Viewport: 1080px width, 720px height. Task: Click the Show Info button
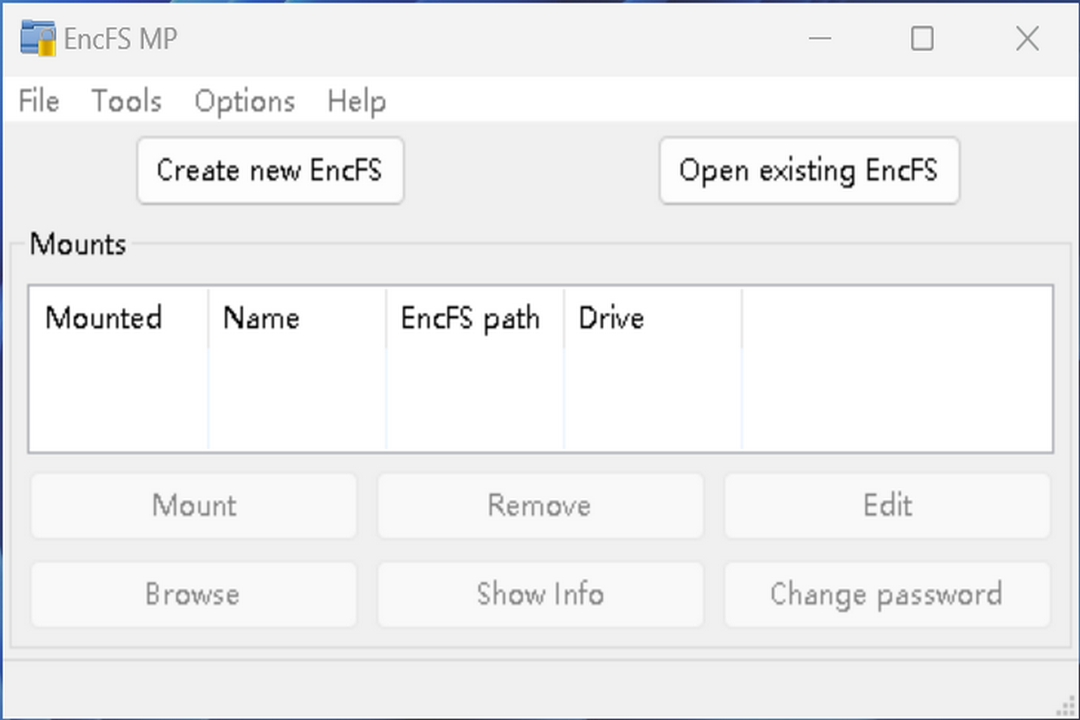(540, 594)
